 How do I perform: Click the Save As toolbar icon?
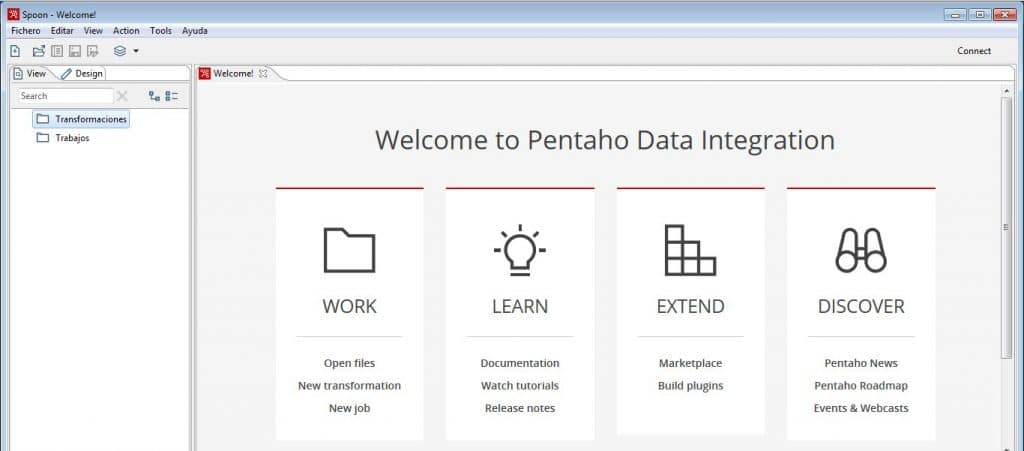pos(93,51)
